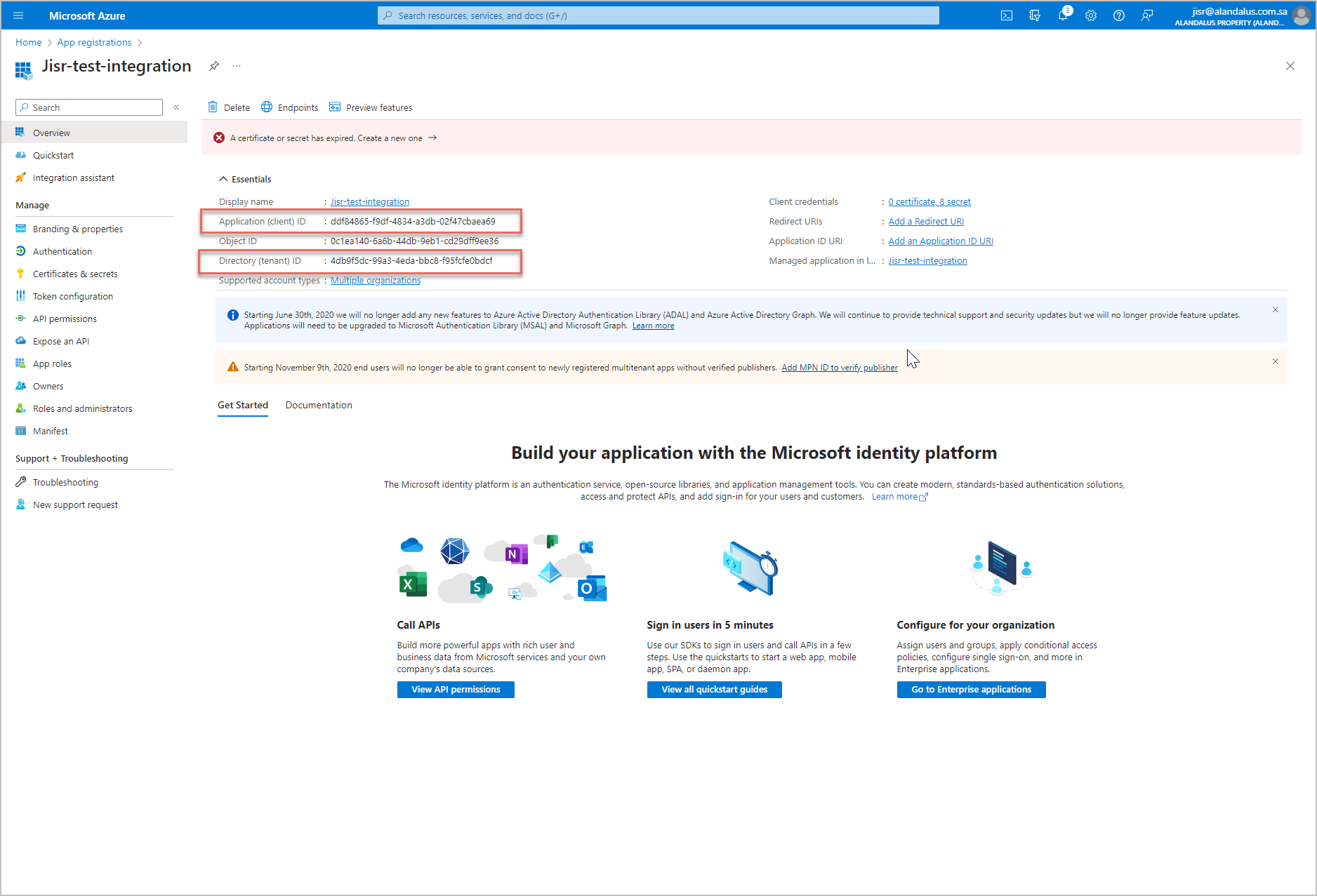Image resolution: width=1317 pixels, height=896 pixels.
Task: Click the help question mark icon
Action: (1118, 15)
